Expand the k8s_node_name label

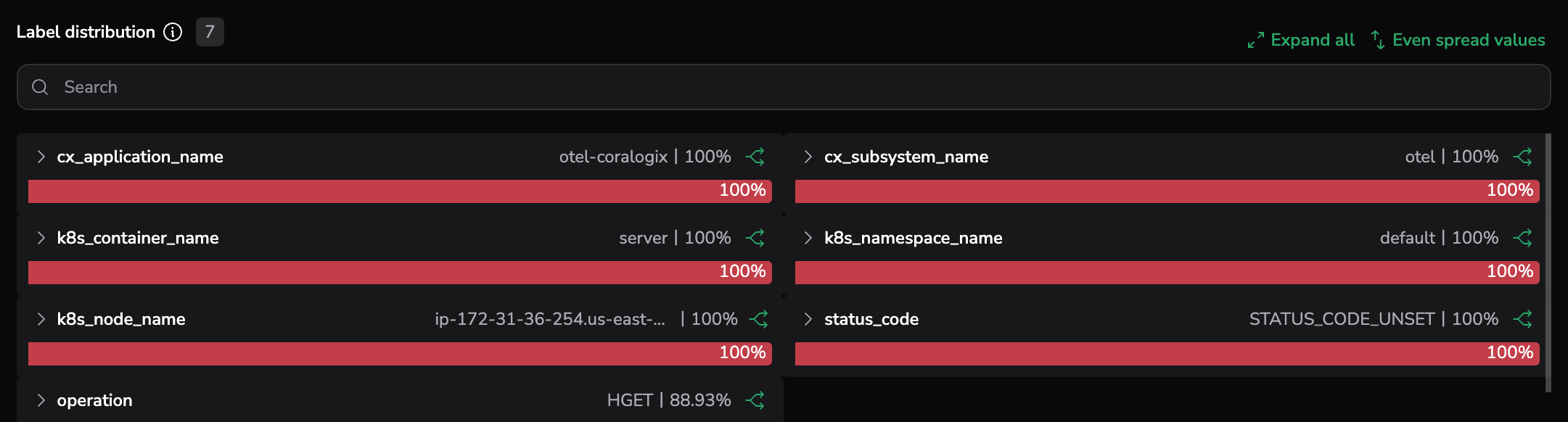(41, 319)
